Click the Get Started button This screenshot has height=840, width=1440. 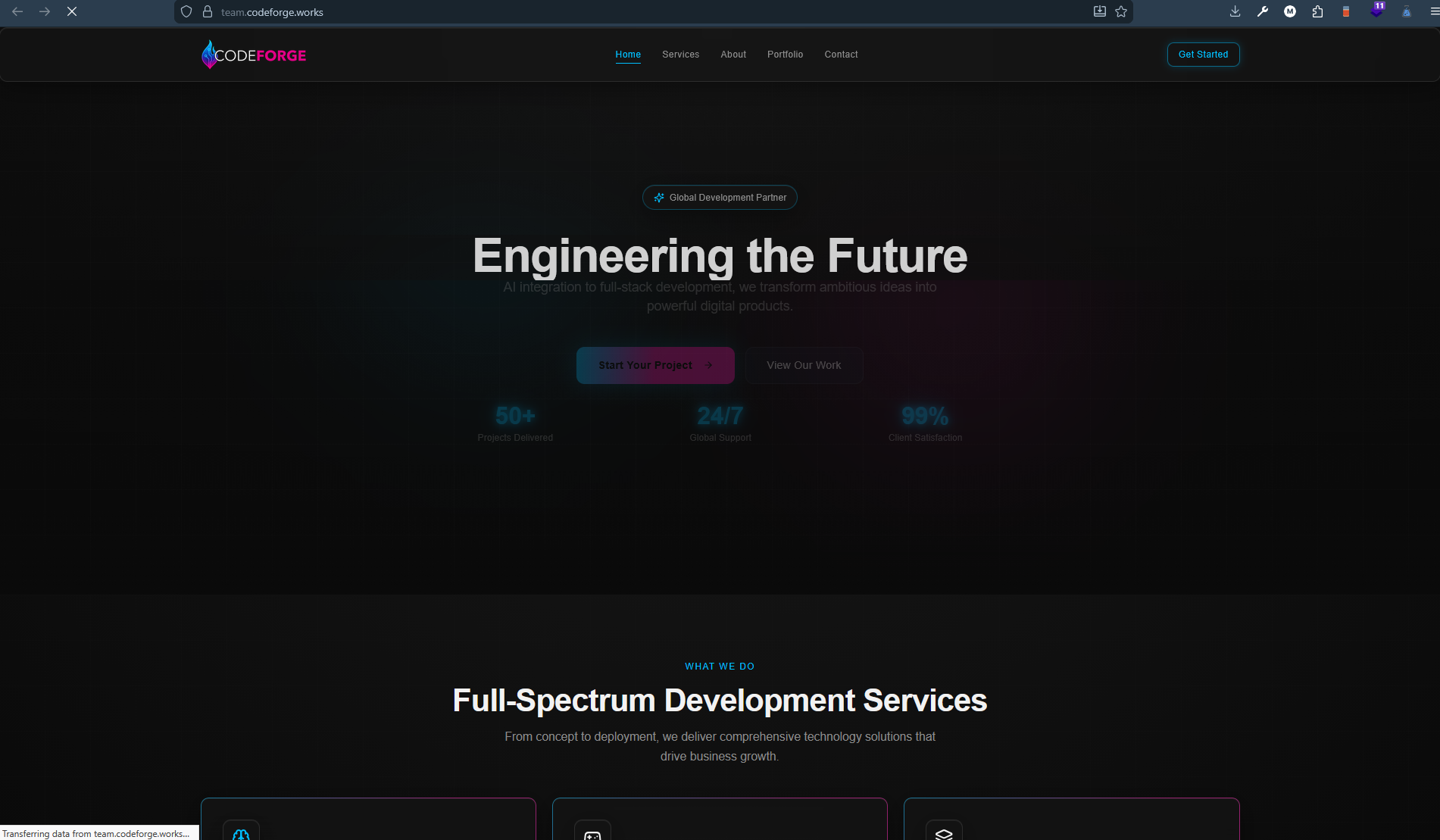[x=1203, y=54]
